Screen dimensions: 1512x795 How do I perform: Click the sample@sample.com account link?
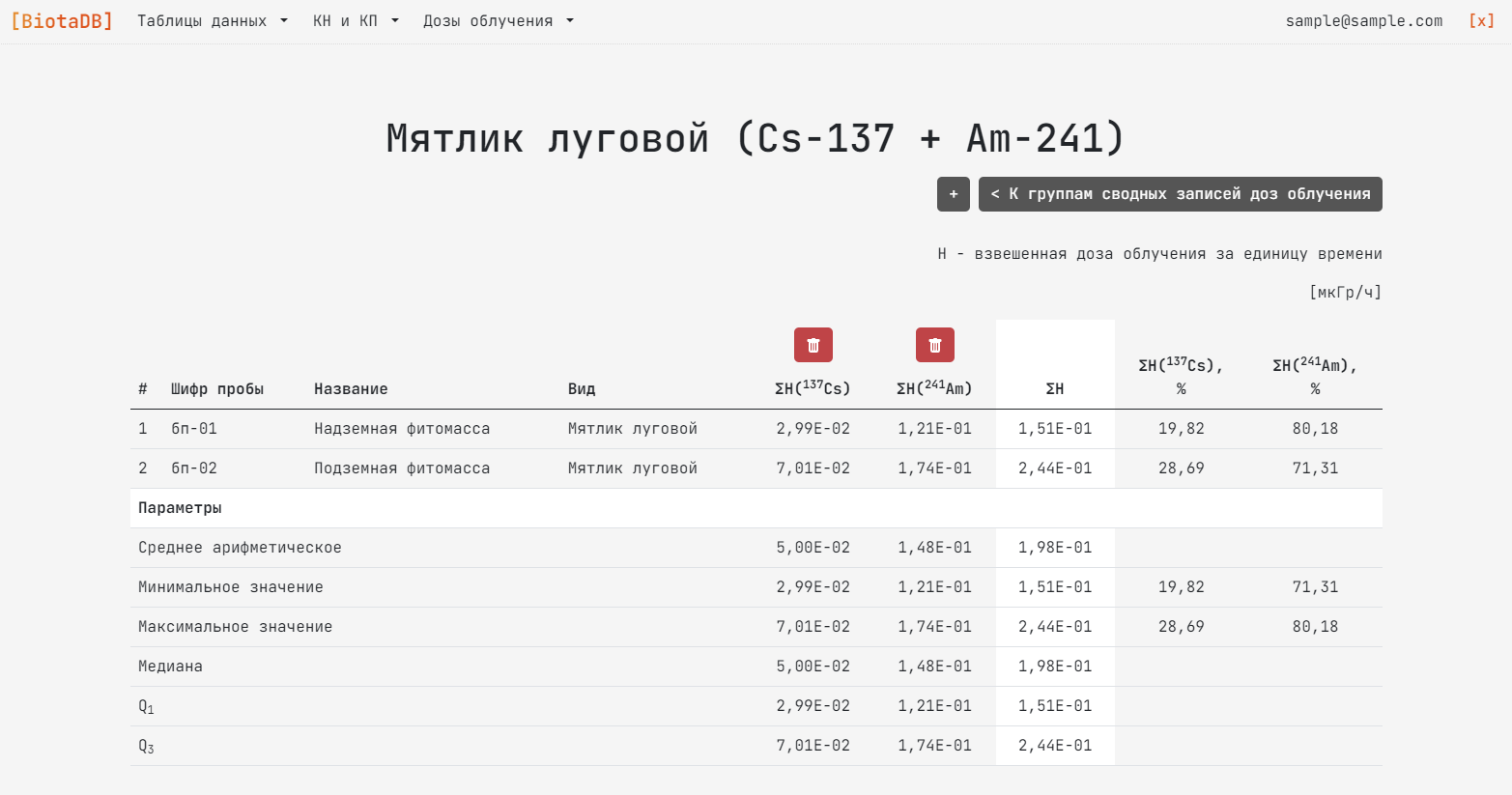point(1363,21)
